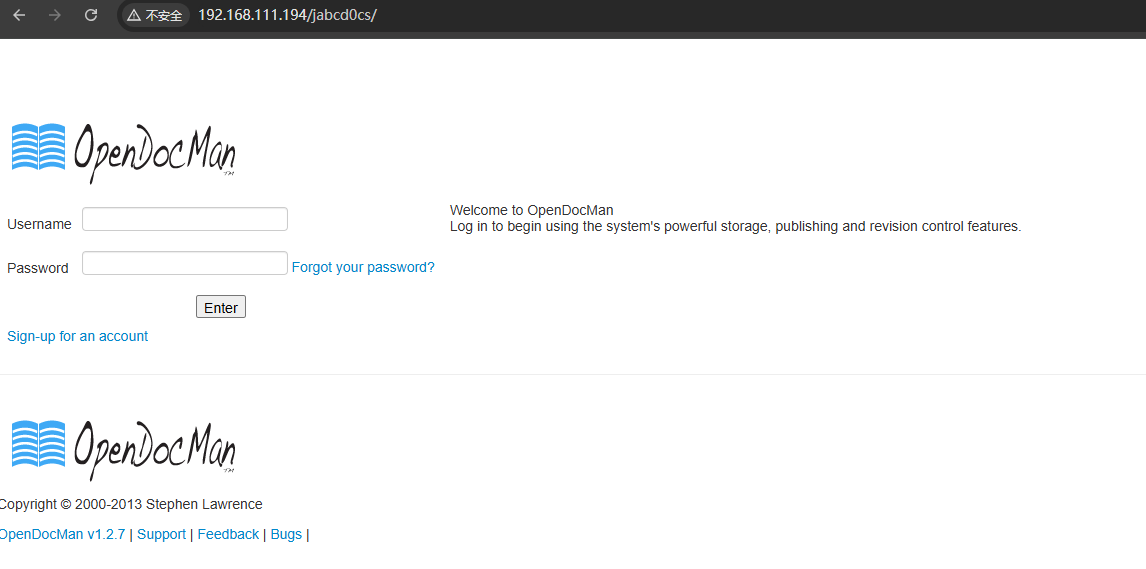Screen dimensions: 1146x569
Task: Go to the Bugs link in the footer
Action: 286,534
